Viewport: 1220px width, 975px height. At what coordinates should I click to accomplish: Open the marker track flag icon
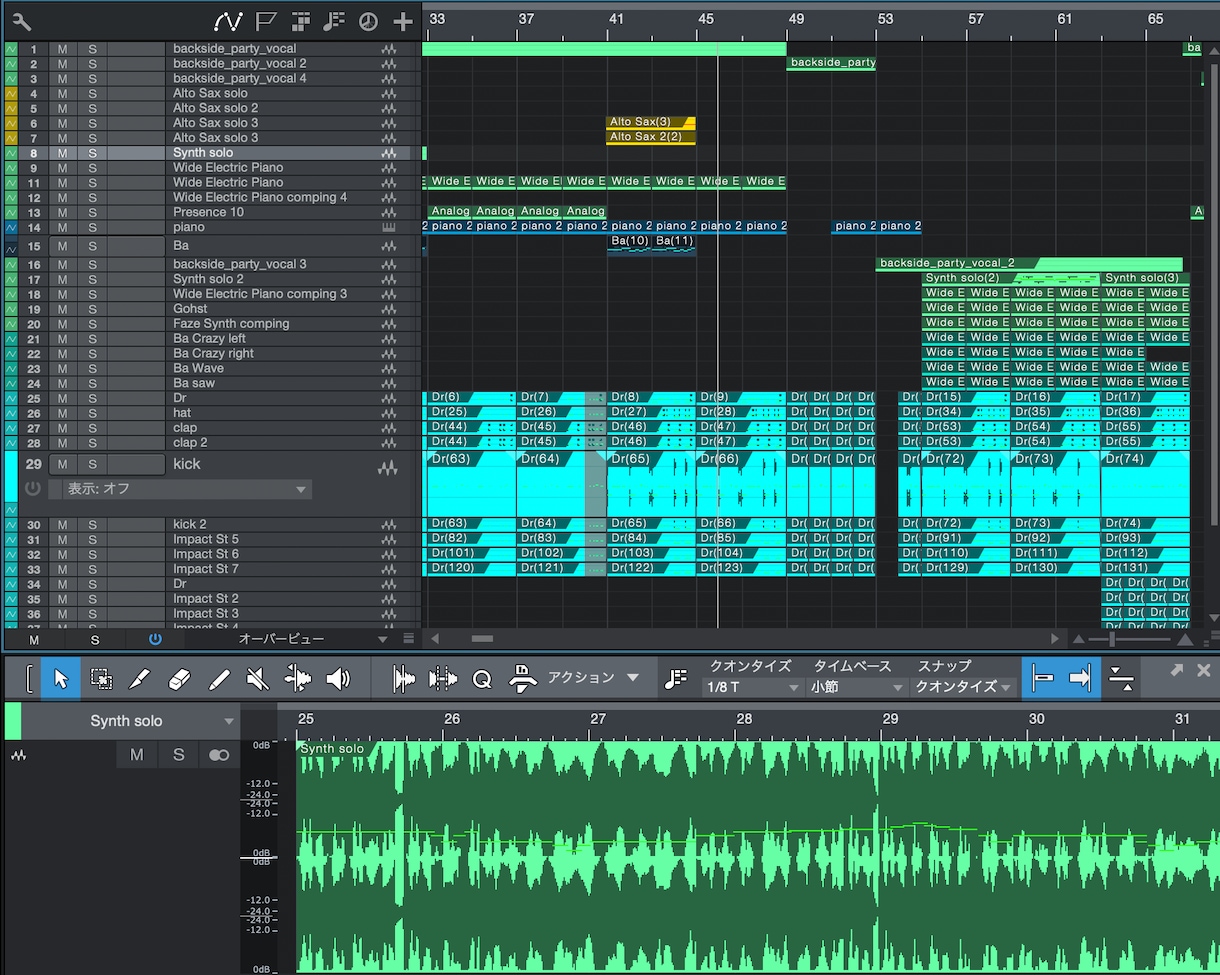[266, 21]
